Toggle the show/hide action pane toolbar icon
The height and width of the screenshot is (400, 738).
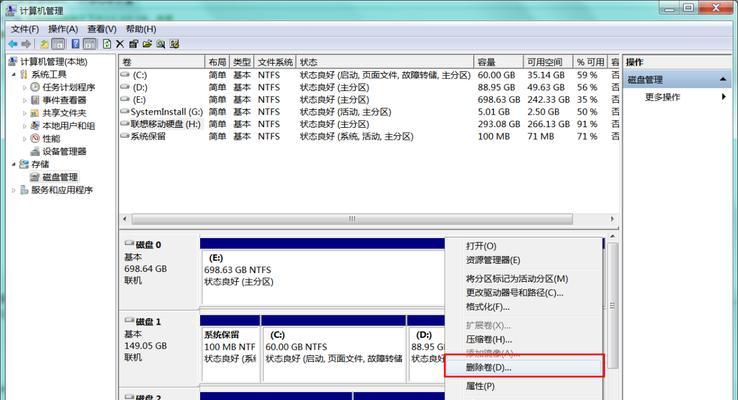coord(89,44)
